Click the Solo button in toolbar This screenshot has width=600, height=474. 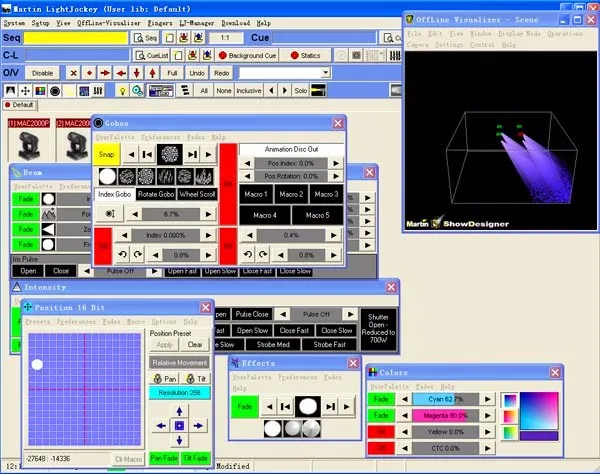pyautogui.click(x=300, y=91)
